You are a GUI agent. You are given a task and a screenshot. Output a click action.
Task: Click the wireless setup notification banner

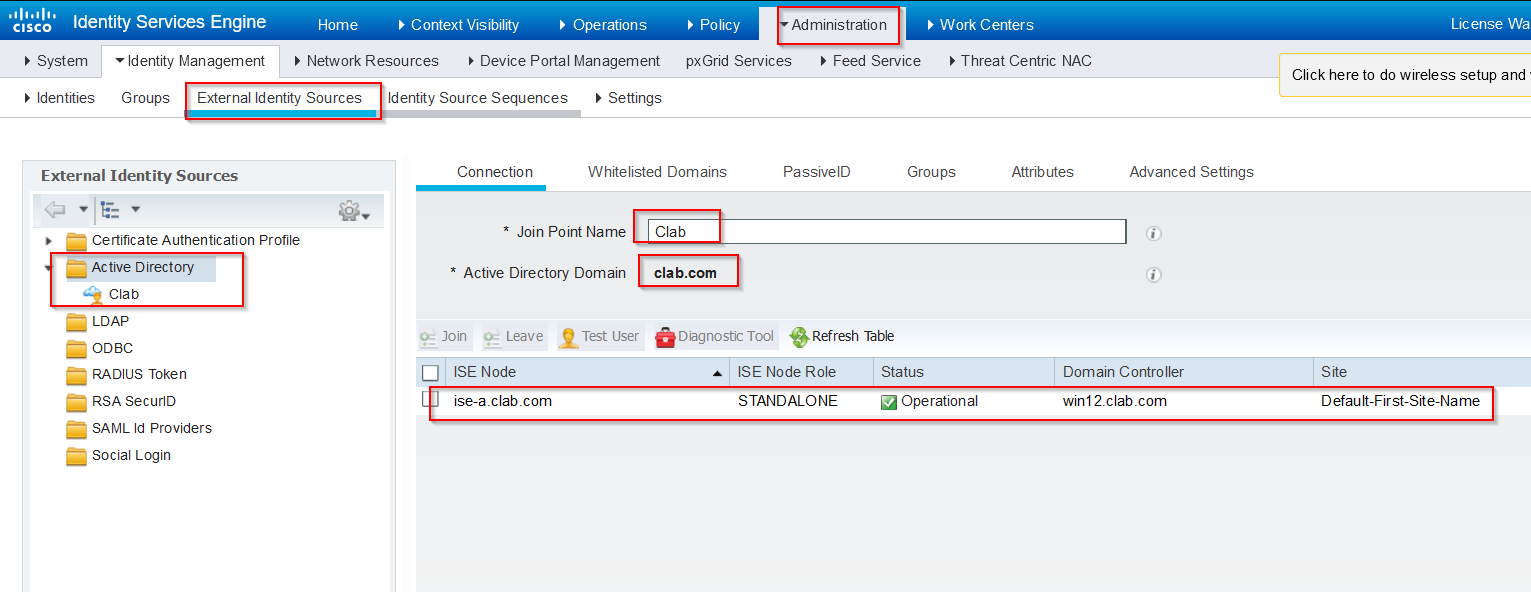coord(1406,75)
